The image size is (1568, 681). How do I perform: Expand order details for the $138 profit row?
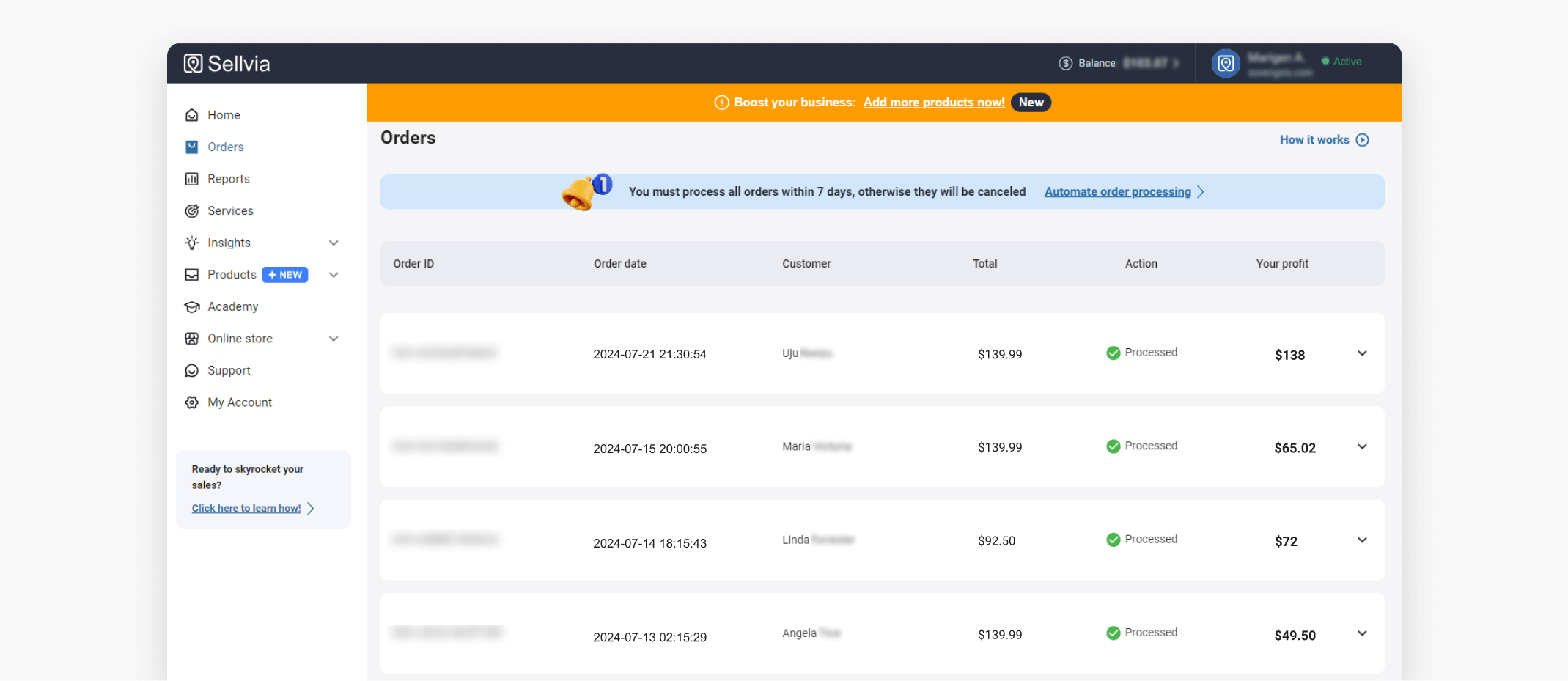click(x=1362, y=353)
